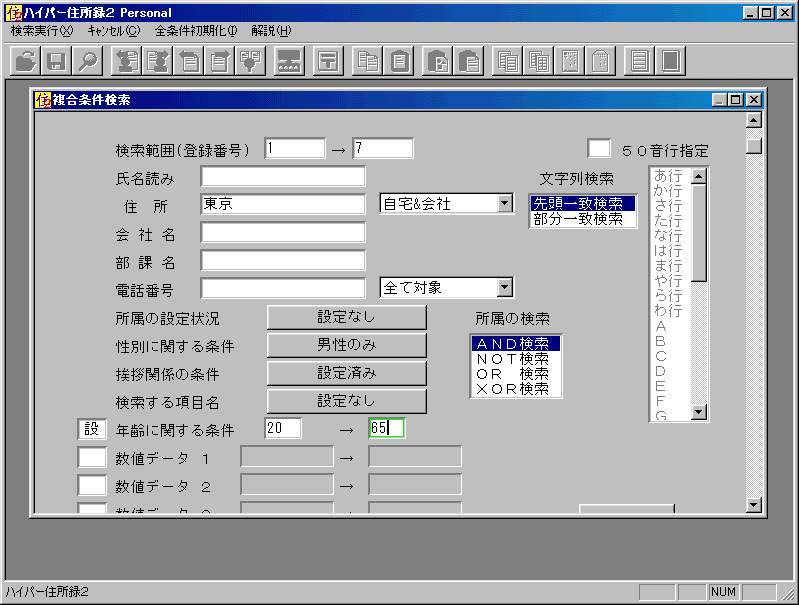Image resolution: width=799 pixels, height=605 pixels.
Task: Click the 氏名読み input field
Action: point(283,177)
